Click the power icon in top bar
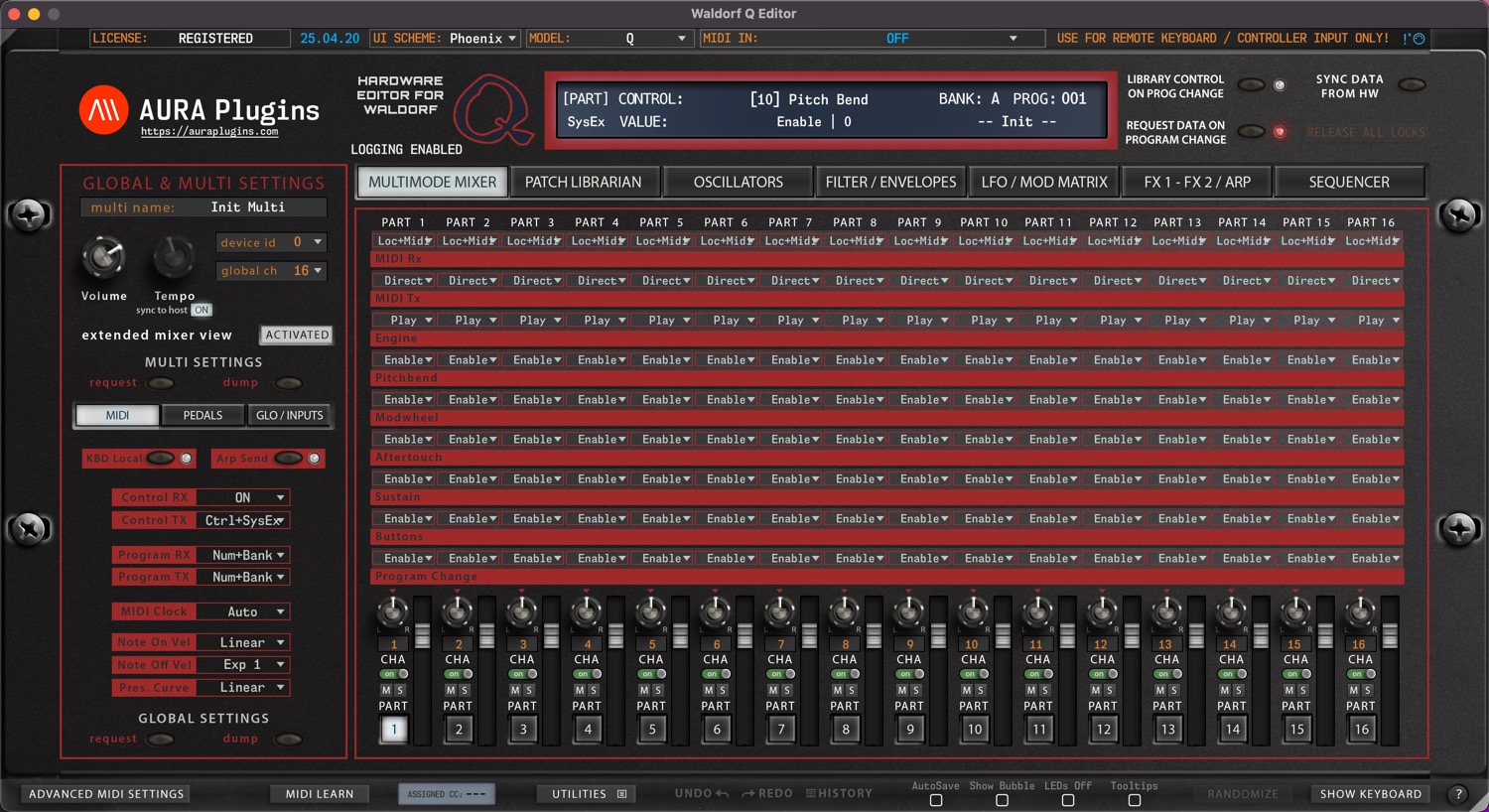Screen dimensions: 1489x812 (1419, 39)
